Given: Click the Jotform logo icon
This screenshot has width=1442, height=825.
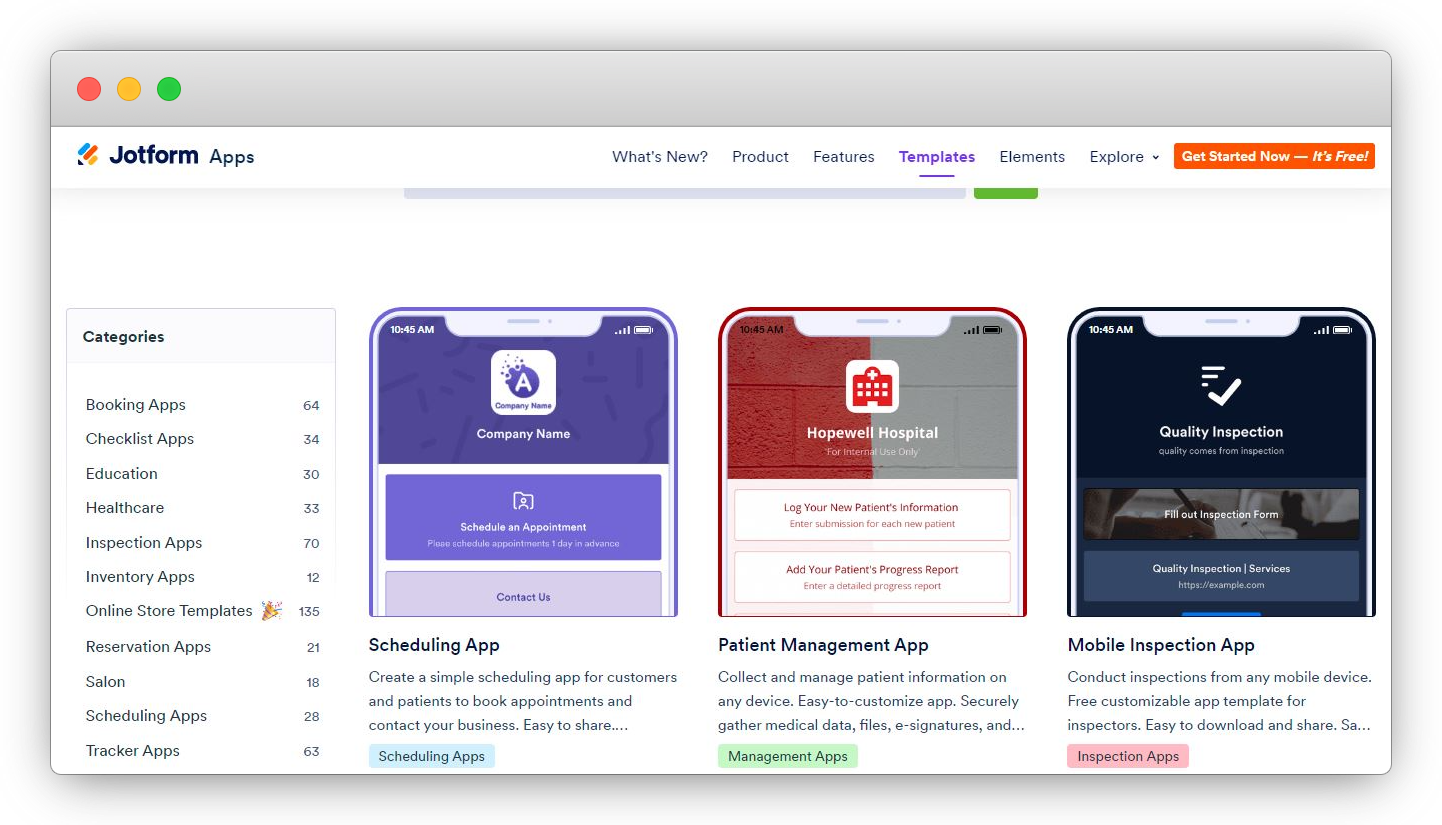Looking at the screenshot, I should coord(88,154).
